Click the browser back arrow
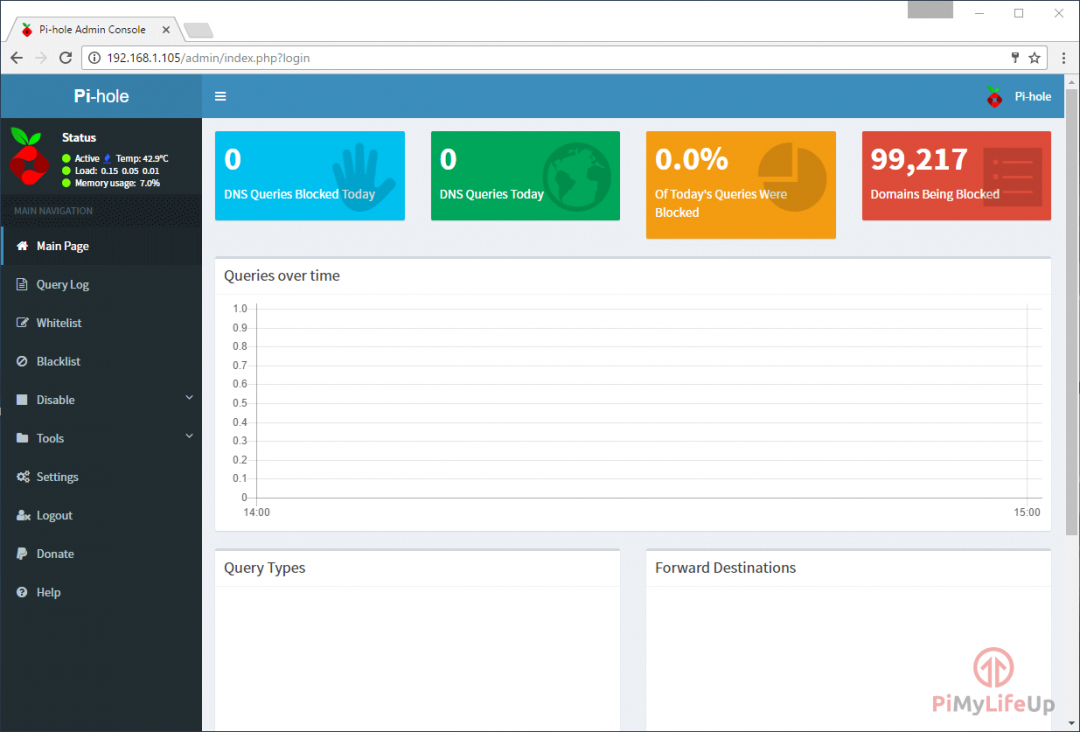The image size is (1080, 732). [x=17, y=58]
